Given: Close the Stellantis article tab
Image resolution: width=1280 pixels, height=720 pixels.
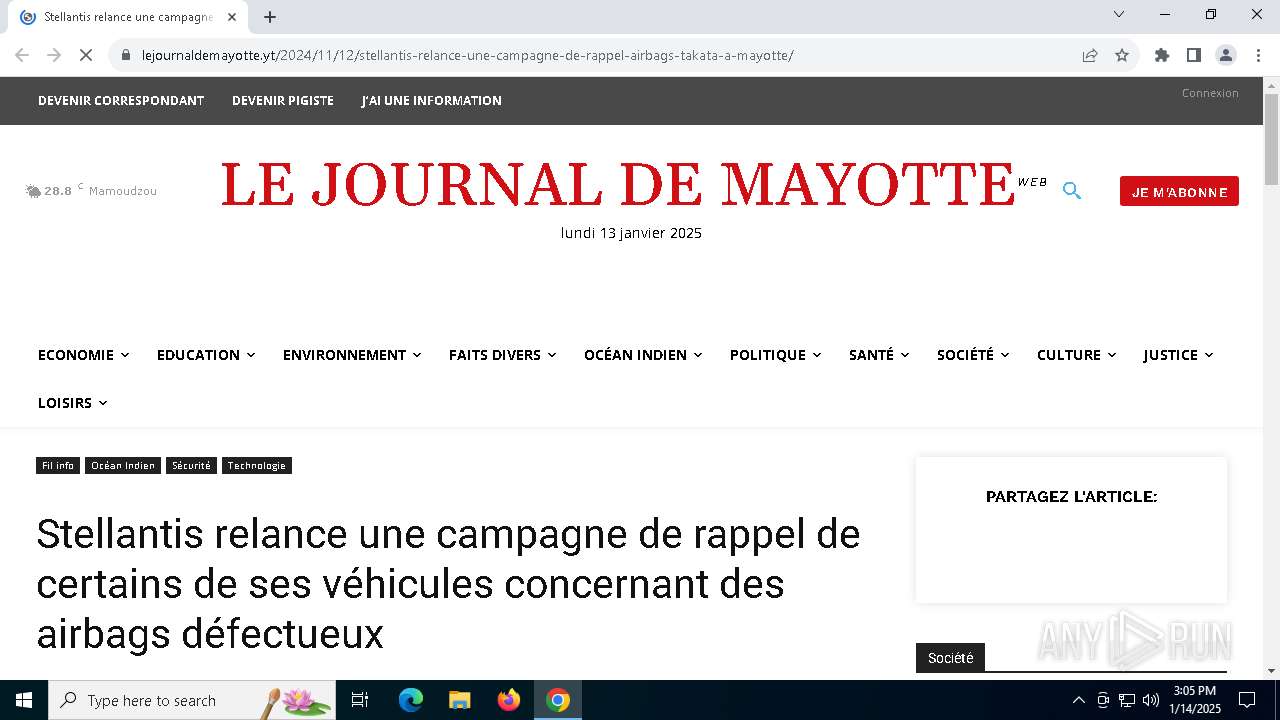Looking at the screenshot, I should coord(232,17).
